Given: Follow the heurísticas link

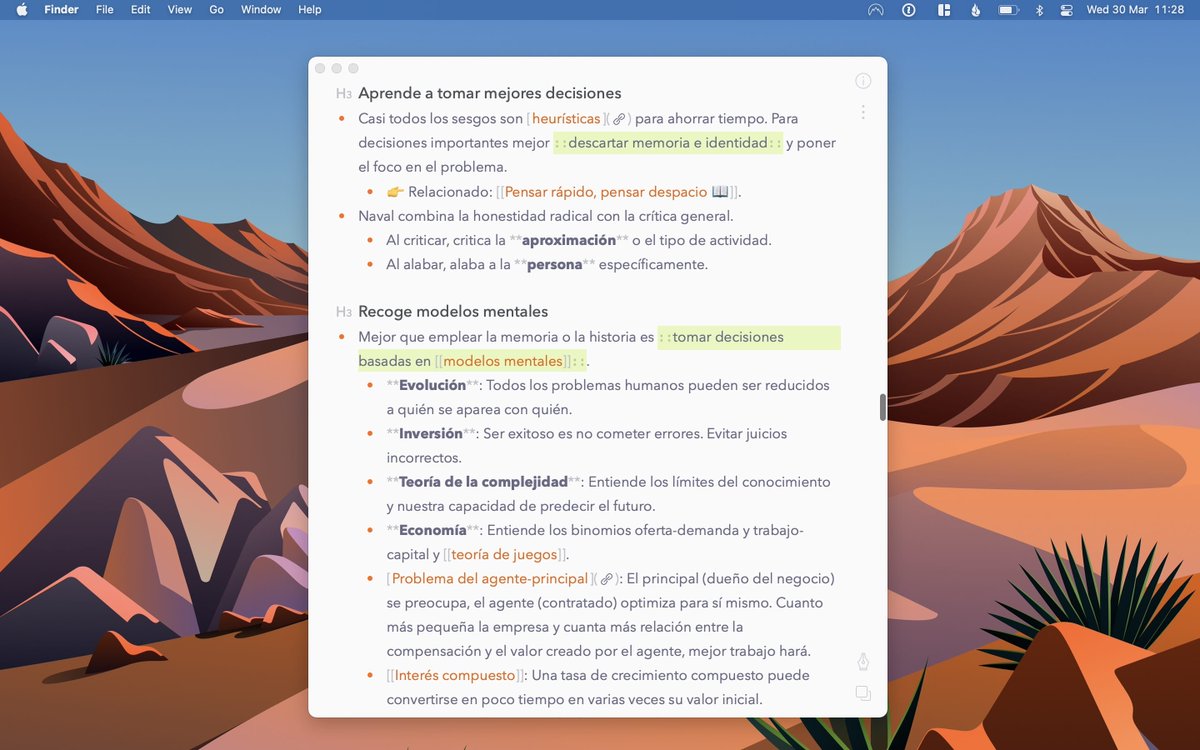Looking at the screenshot, I should tap(566, 119).
